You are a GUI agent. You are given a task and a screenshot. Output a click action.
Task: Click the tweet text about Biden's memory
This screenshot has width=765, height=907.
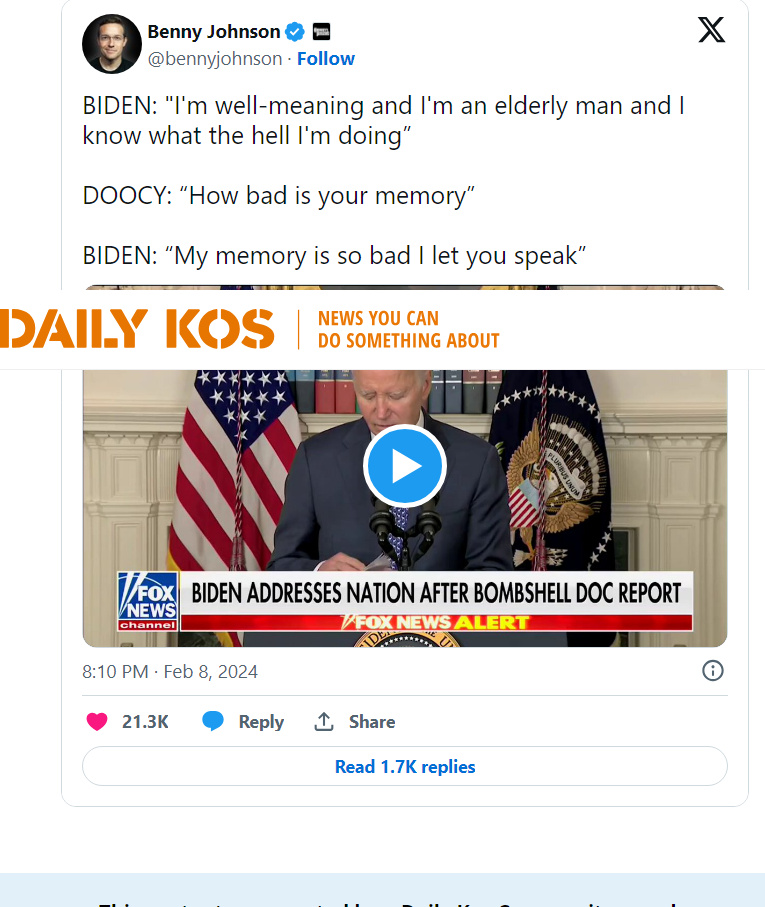click(383, 180)
